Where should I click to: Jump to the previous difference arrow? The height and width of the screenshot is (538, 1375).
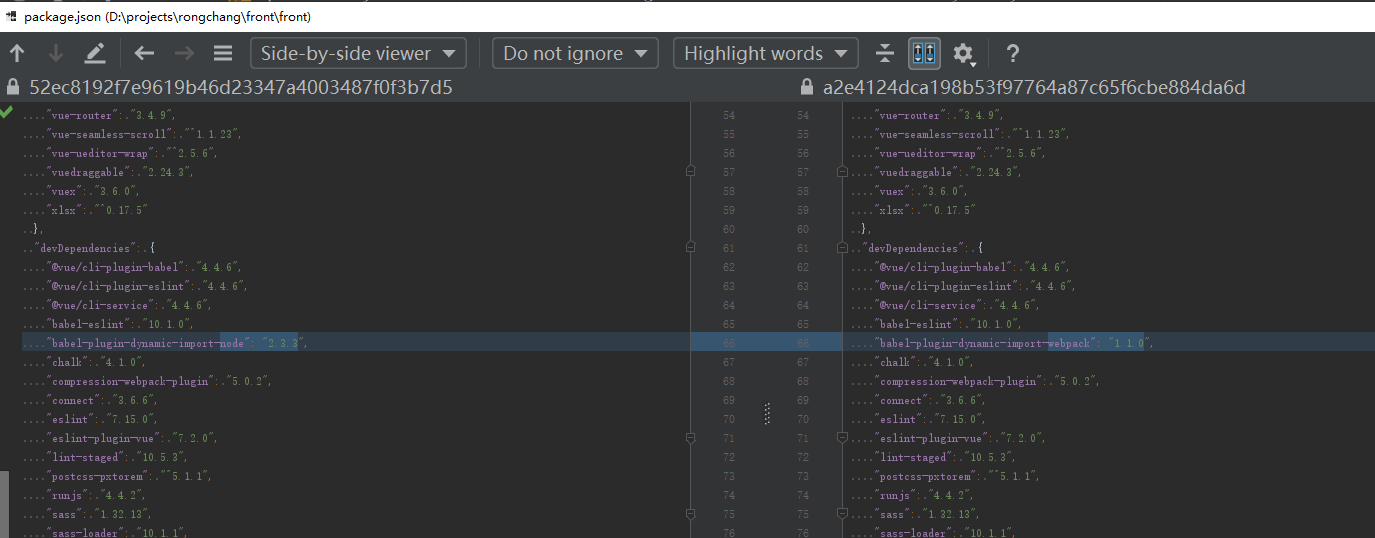pos(17,54)
